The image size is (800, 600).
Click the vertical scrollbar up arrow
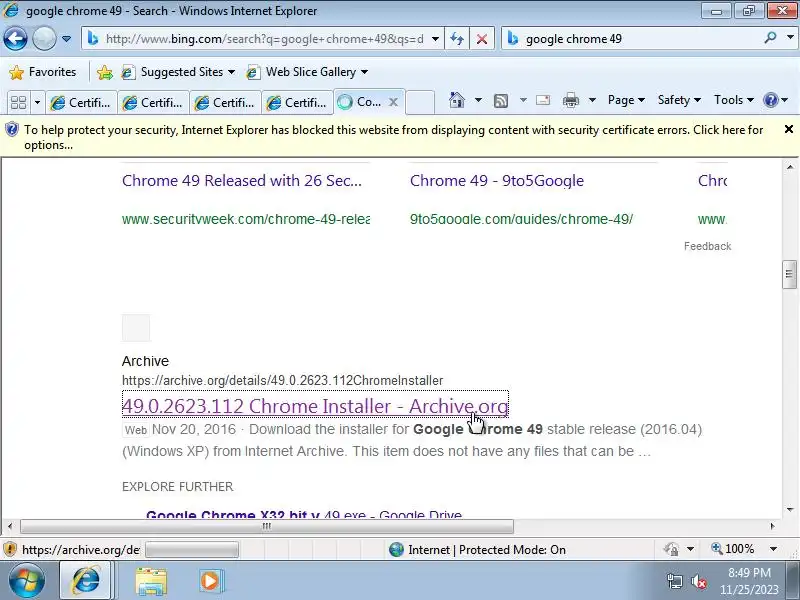(789, 167)
